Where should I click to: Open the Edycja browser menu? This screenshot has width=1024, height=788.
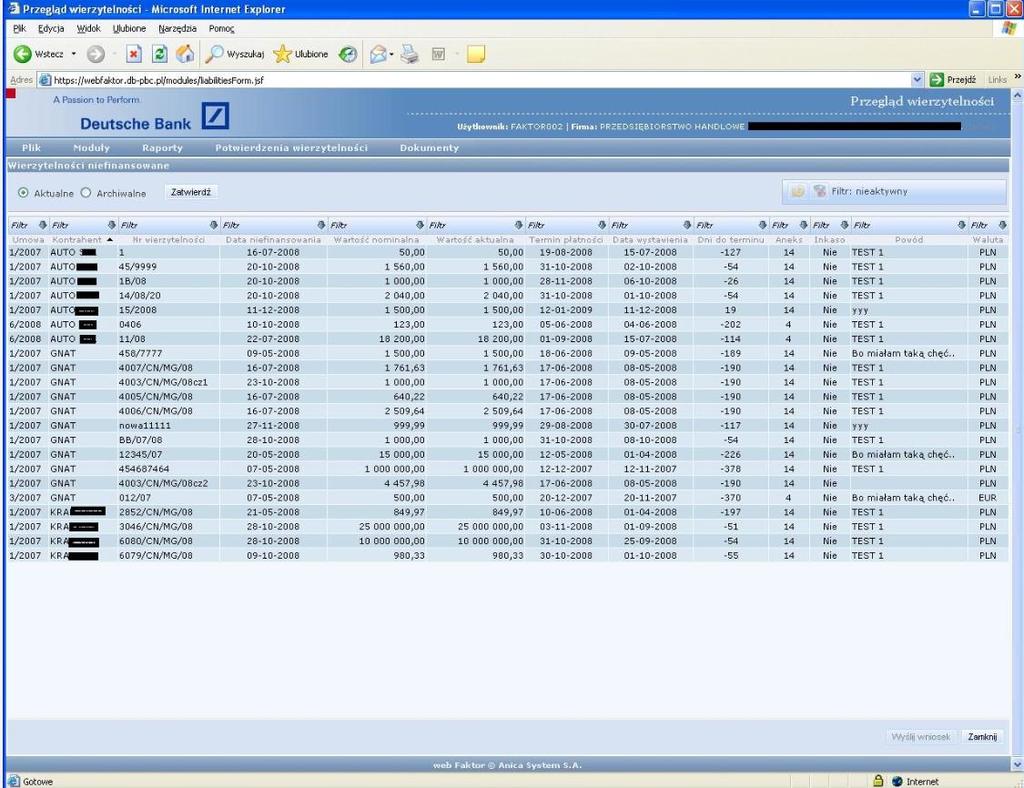(51, 29)
